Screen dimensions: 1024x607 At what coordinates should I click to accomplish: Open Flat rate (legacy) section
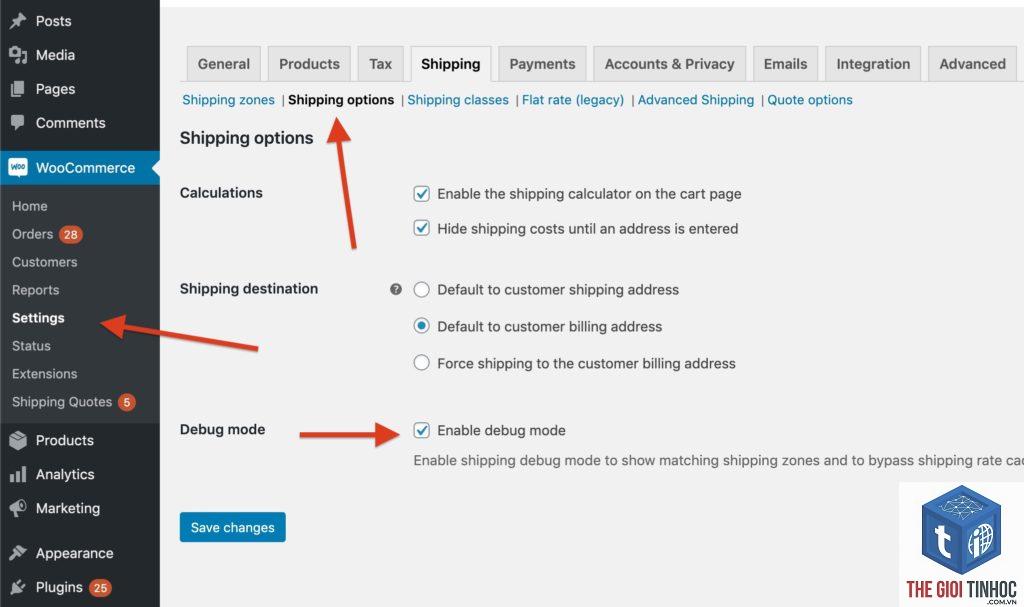573,100
